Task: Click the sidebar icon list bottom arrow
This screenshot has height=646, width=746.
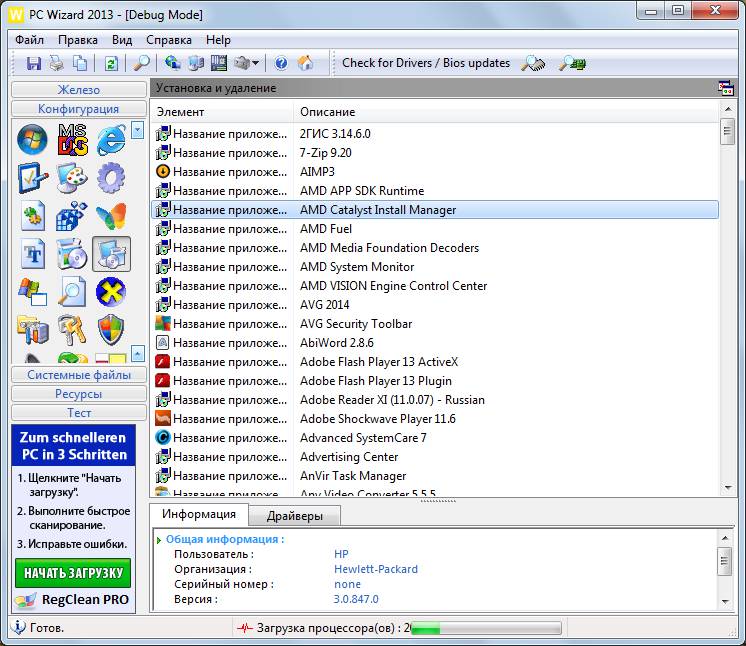Action: [x=137, y=353]
